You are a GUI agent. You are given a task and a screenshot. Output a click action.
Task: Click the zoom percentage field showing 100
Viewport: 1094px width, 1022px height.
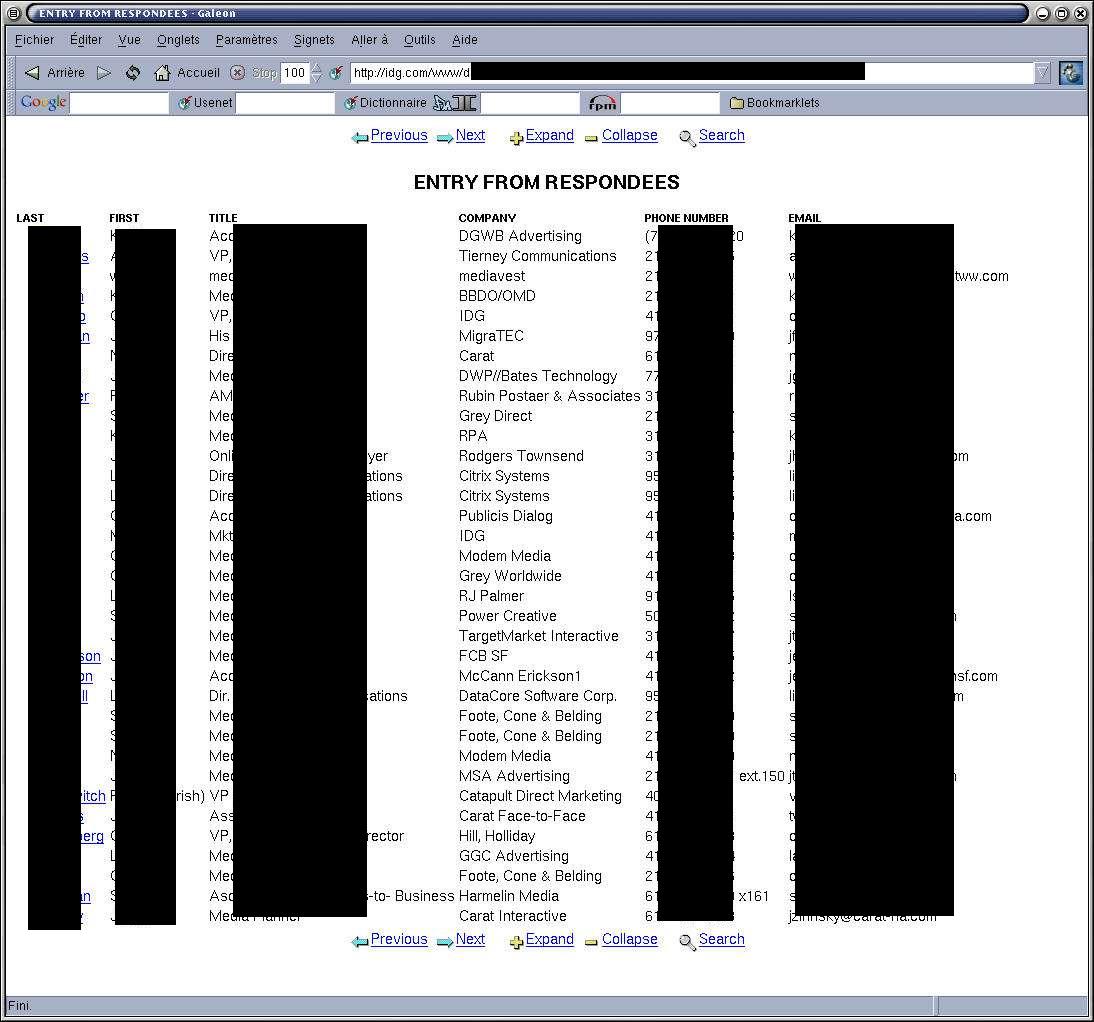(x=294, y=73)
